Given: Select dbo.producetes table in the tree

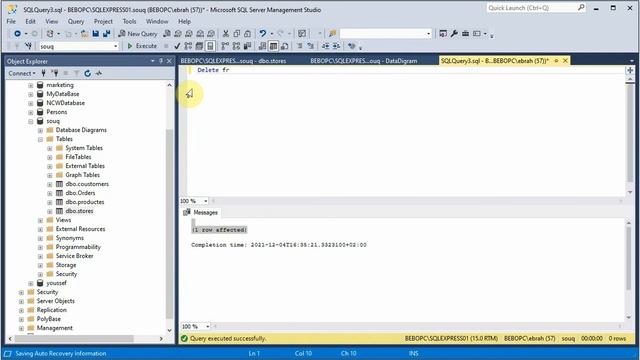Looking at the screenshot, I should pyautogui.click(x=84, y=202).
